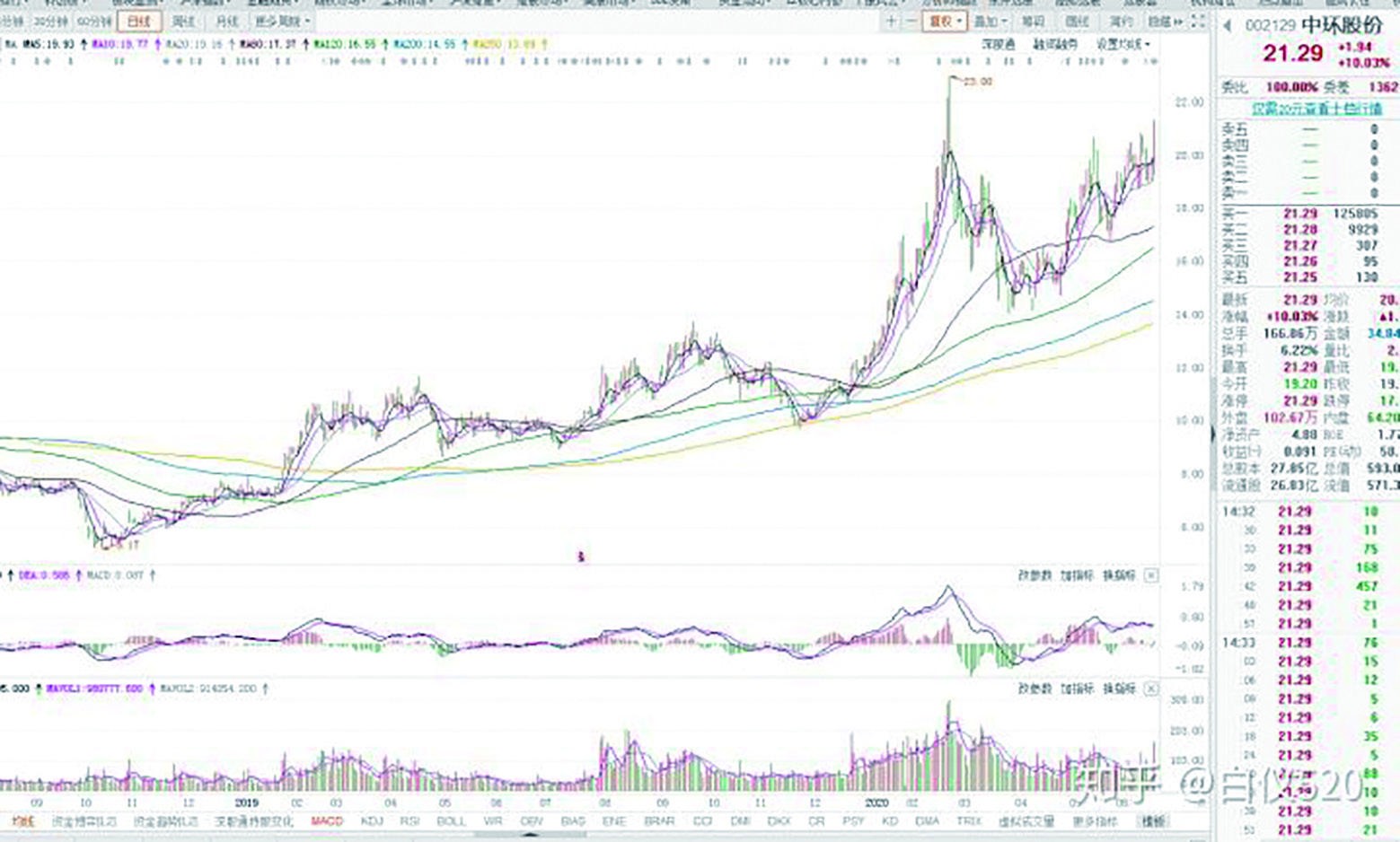
Task: Open the 复权 dropdown
Action: pyautogui.click(x=944, y=21)
